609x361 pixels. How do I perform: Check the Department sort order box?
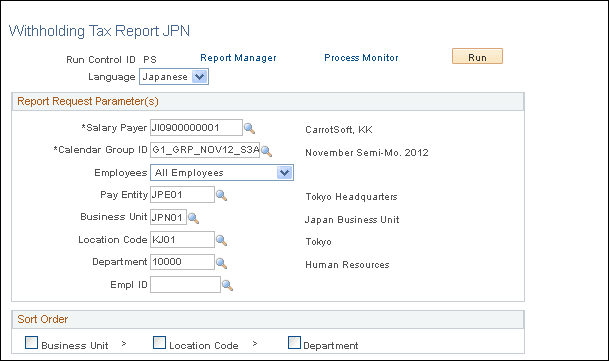click(x=294, y=343)
